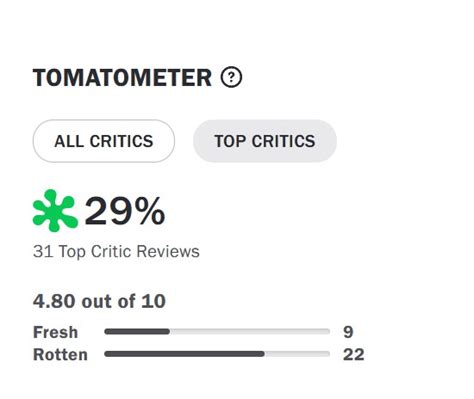Click the green rotten splat icon
The width and height of the screenshot is (474, 399).
click(x=55, y=211)
